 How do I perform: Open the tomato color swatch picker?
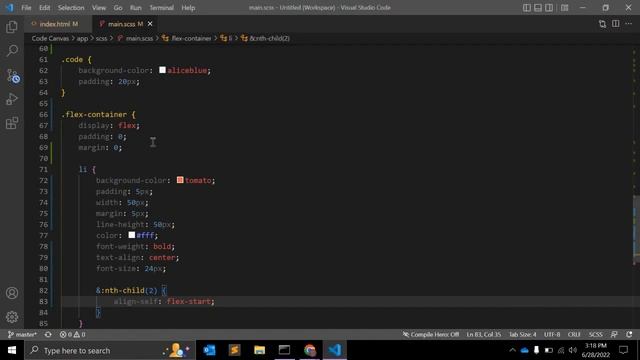[x=180, y=180]
